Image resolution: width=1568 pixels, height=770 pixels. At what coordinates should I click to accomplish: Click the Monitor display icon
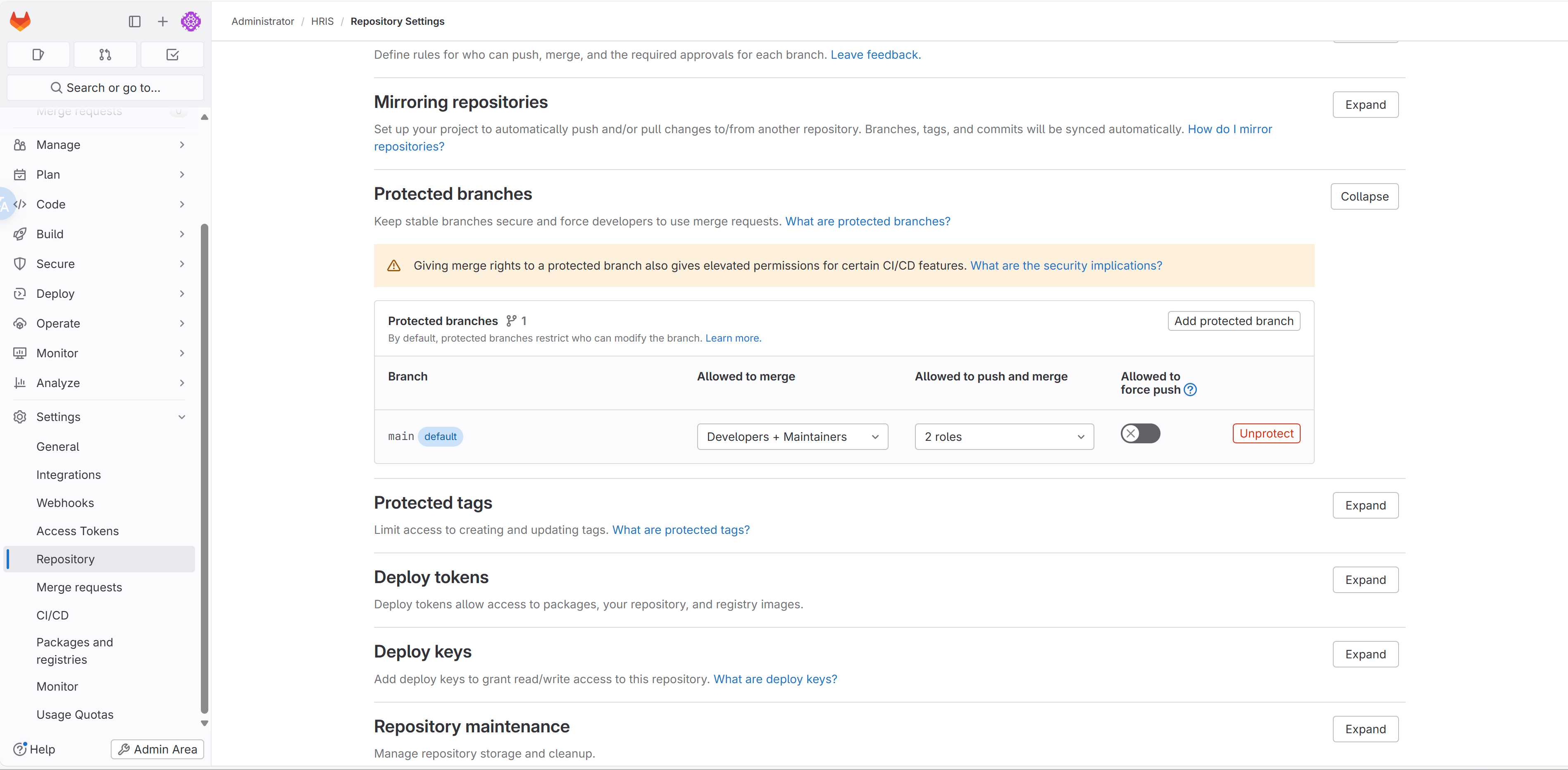click(x=19, y=353)
